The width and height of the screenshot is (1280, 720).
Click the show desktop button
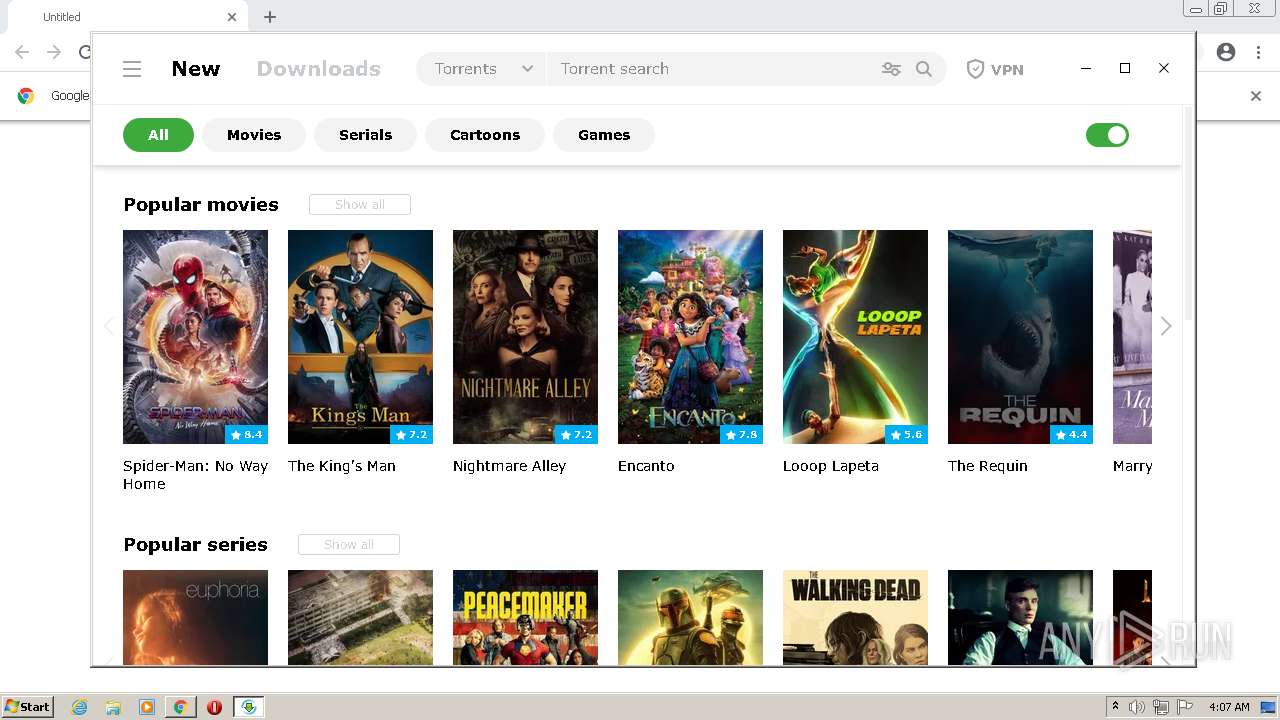[1268, 707]
